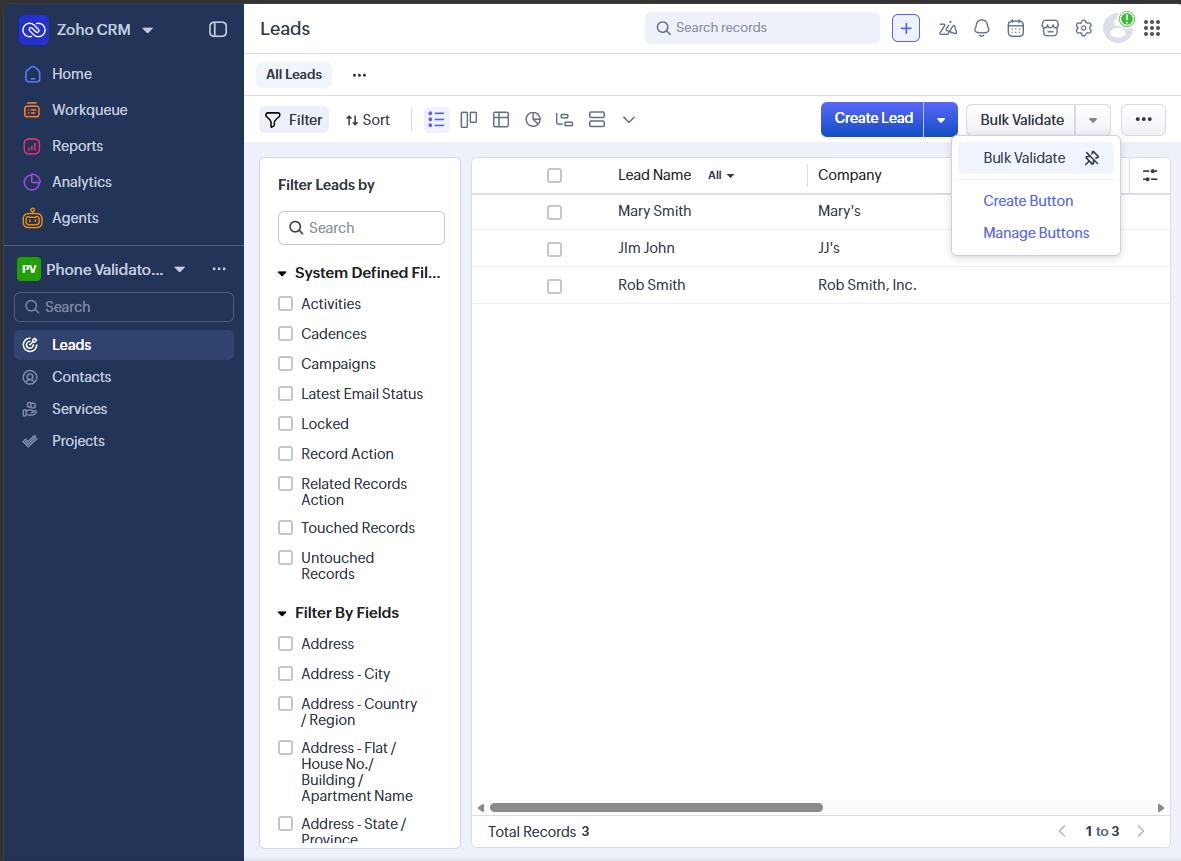1181x861 pixels.
Task: Click the Create Button link
Action: pyautogui.click(x=1028, y=201)
